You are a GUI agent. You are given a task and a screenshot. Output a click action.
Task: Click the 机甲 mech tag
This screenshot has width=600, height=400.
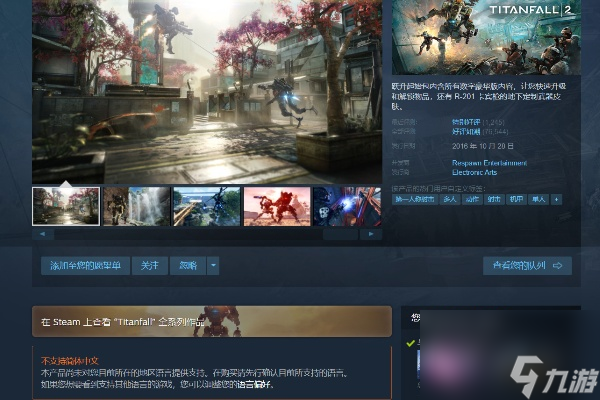tap(516, 199)
